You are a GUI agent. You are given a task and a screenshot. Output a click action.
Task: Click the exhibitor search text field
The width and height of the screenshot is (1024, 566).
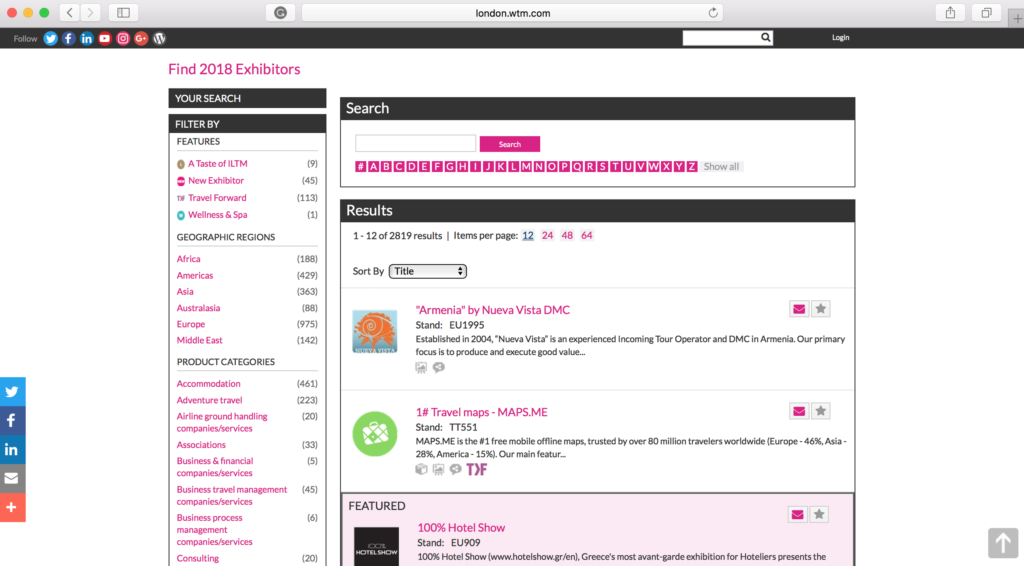pyautogui.click(x=415, y=144)
